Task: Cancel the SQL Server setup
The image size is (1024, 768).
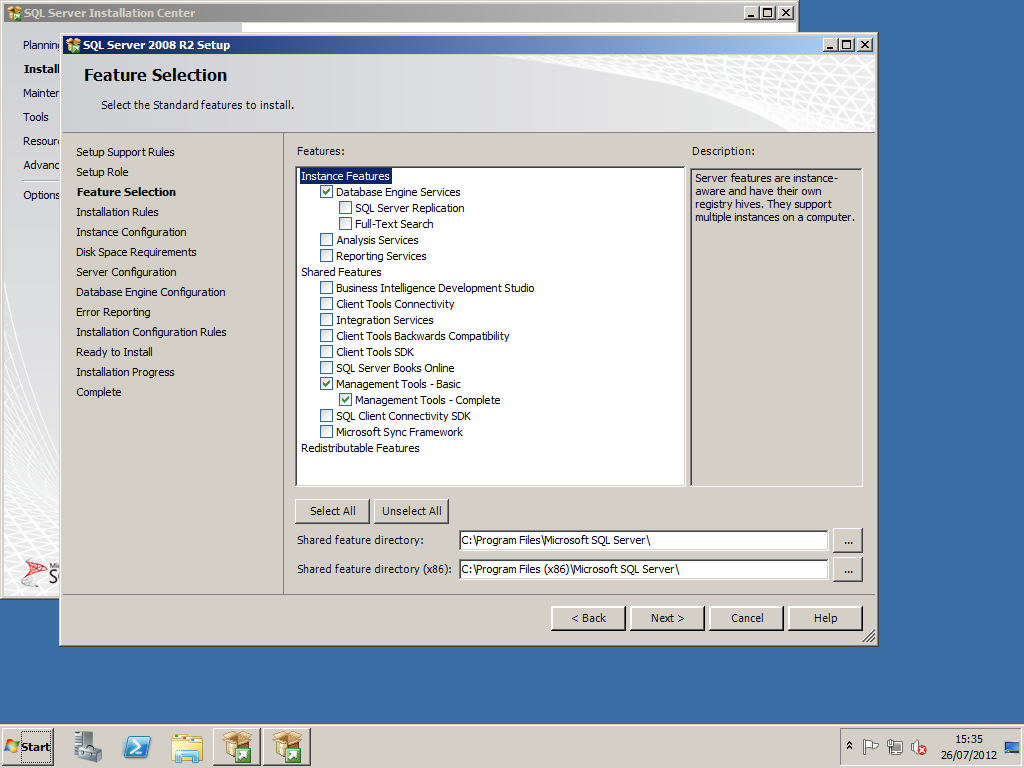Action: pos(746,618)
